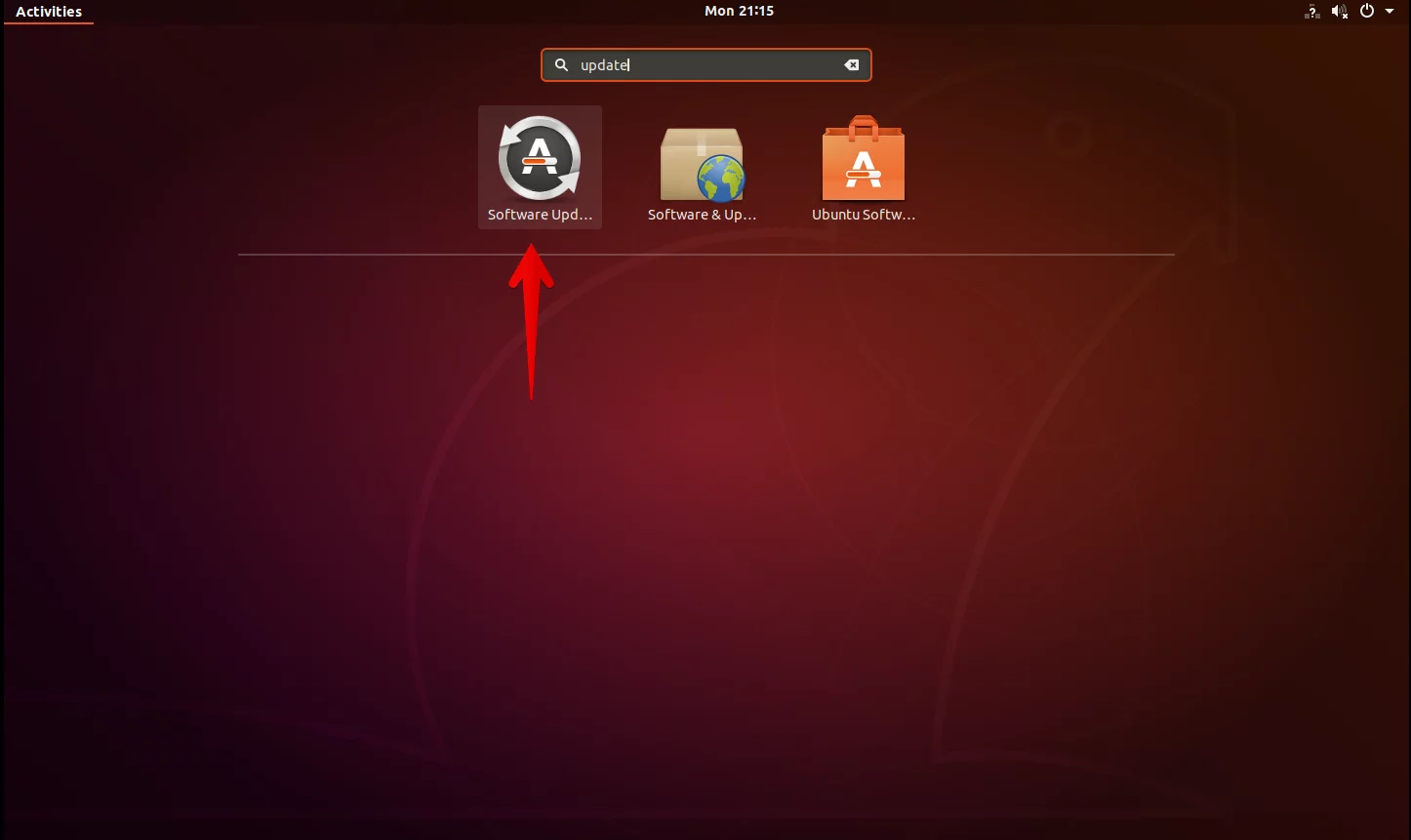Click the power icon in top bar

coord(1367,11)
